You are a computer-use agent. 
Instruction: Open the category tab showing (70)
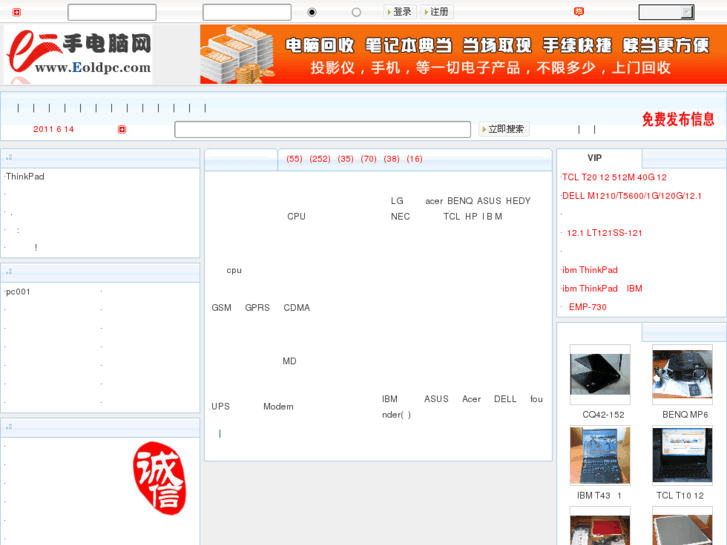tap(369, 159)
